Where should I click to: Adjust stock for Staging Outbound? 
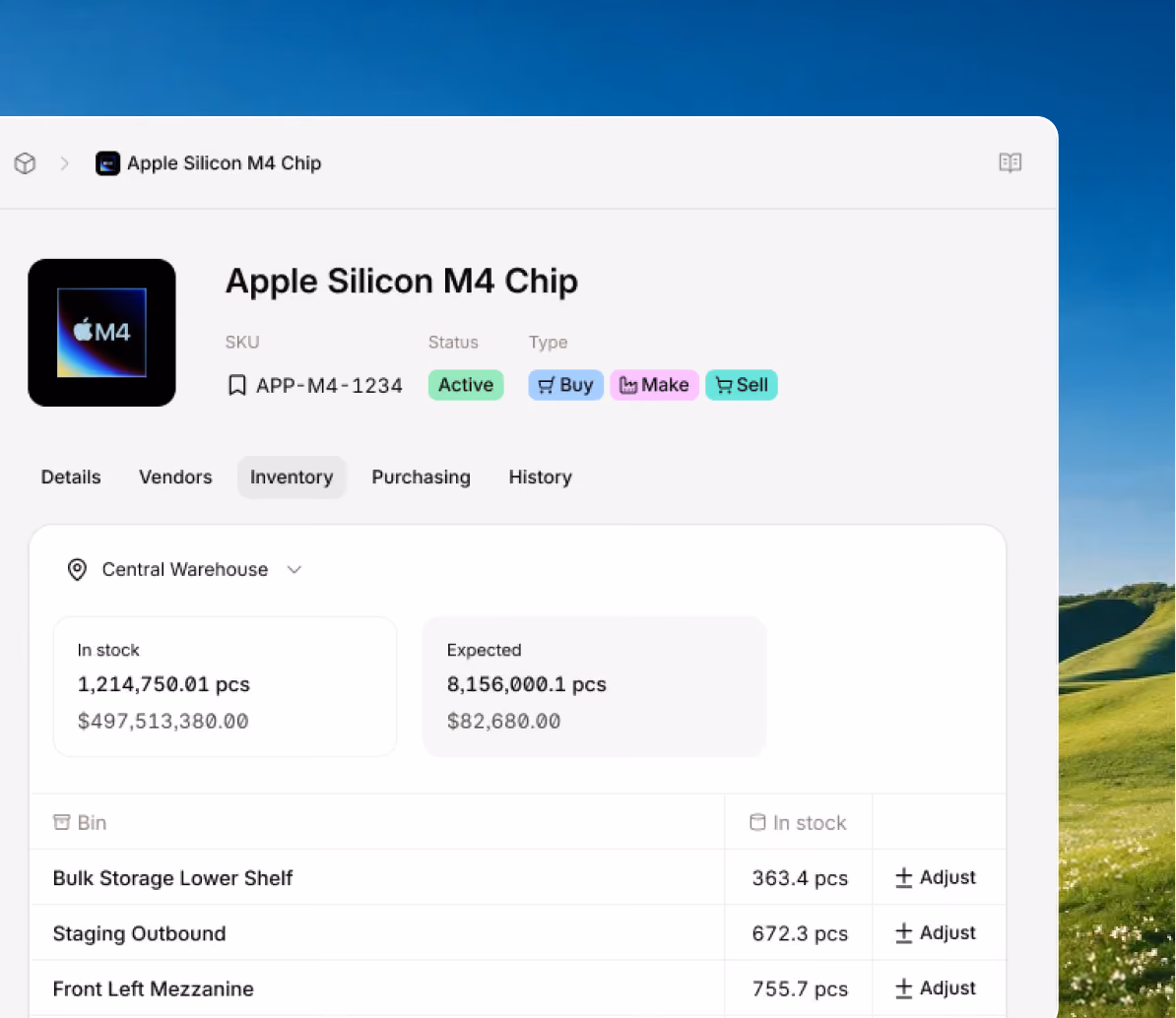point(936,932)
